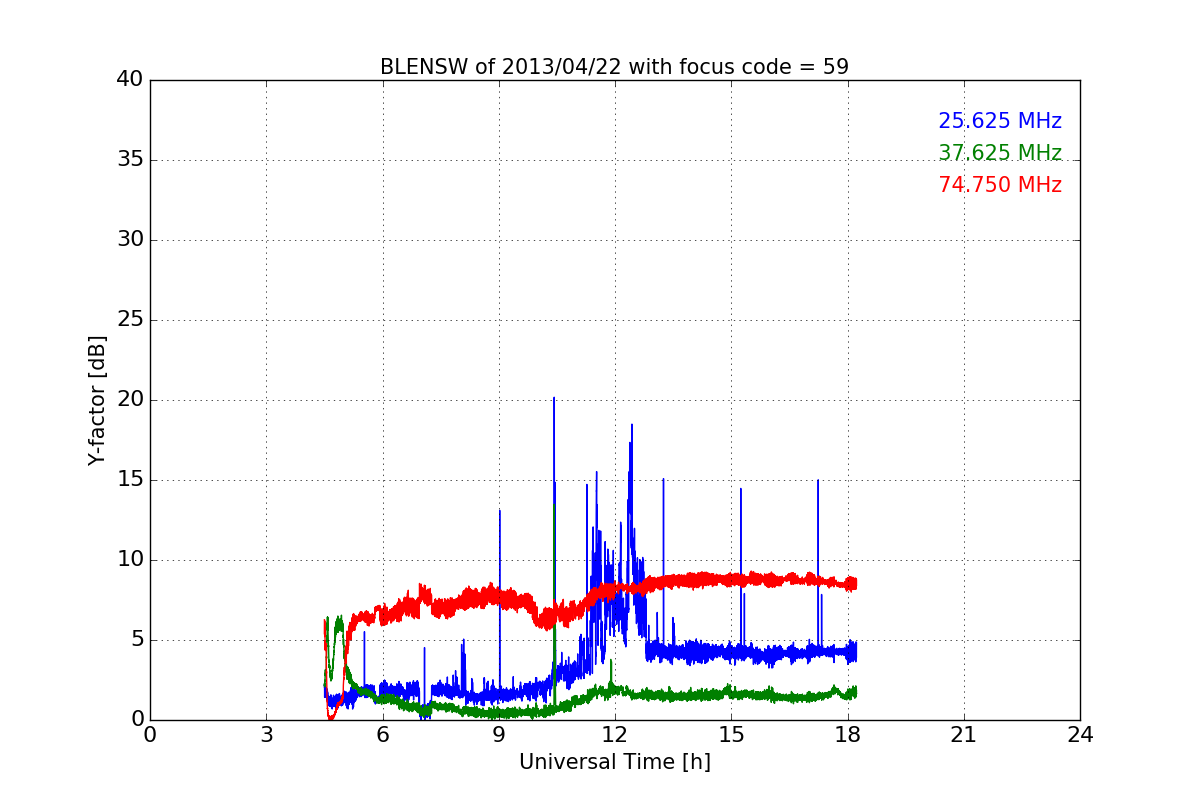Select the red legend entry "74.750 MHz"
The height and width of the screenshot is (800, 1200).
(1000, 185)
